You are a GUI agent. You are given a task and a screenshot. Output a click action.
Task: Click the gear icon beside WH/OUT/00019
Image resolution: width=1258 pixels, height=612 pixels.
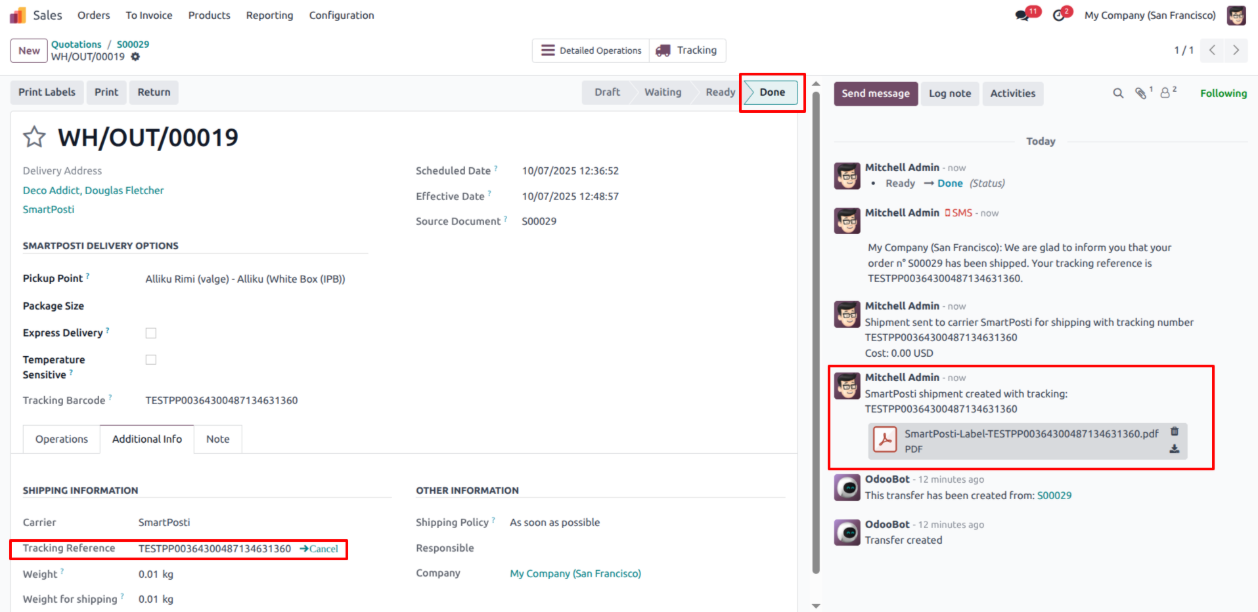tap(136, 57)
